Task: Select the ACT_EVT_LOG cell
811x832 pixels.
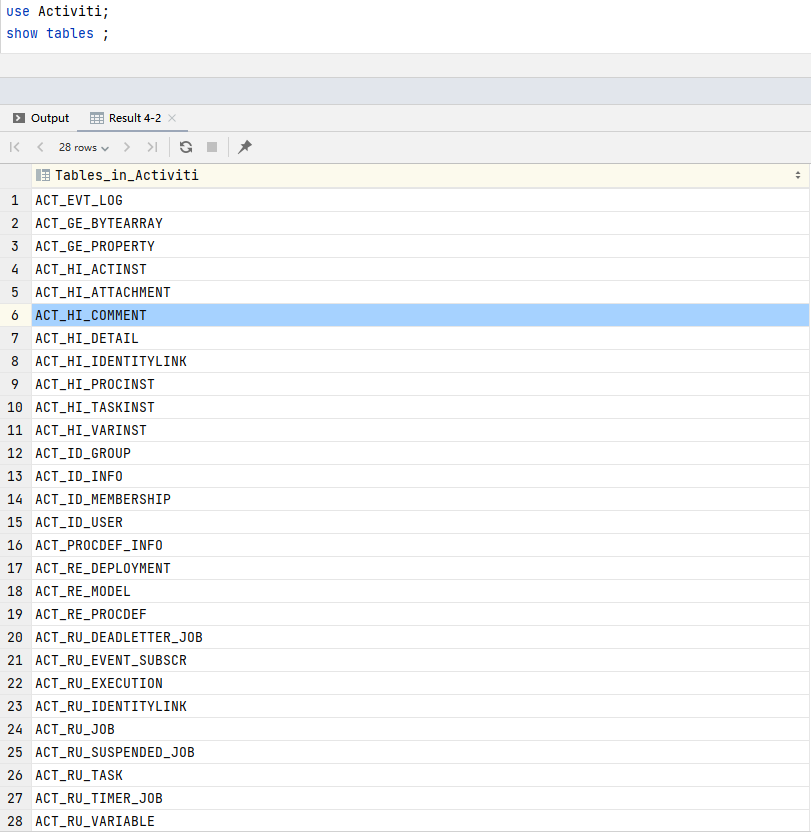Action: [420, 200]
